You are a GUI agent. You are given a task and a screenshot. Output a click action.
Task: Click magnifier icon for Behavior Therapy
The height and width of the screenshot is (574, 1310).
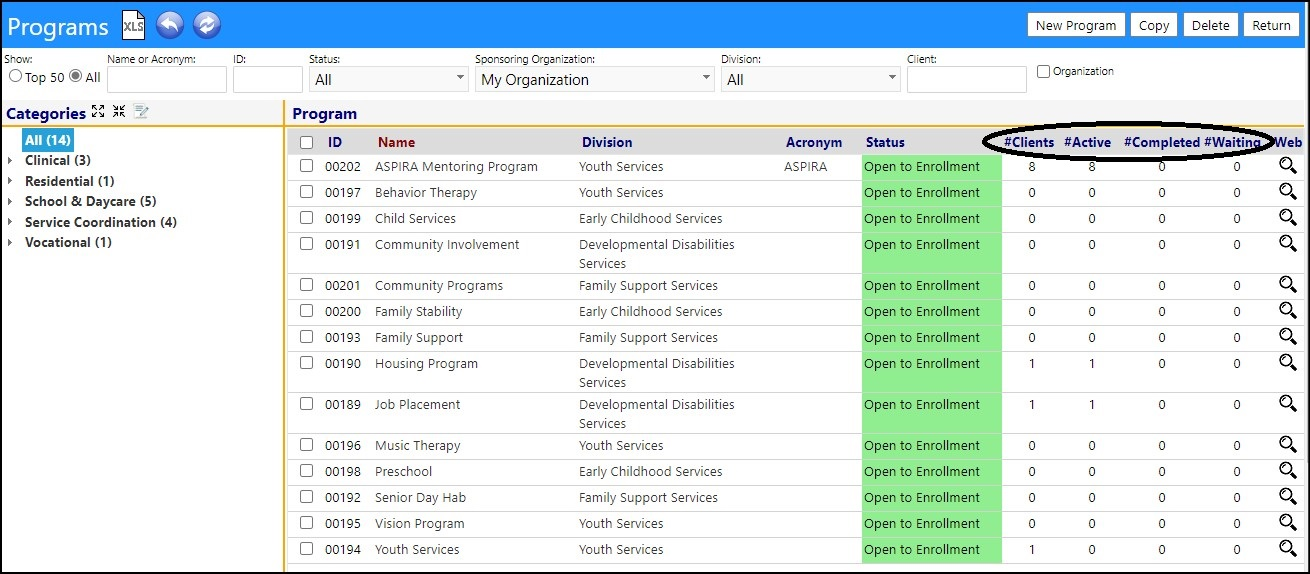point(1287,192)
